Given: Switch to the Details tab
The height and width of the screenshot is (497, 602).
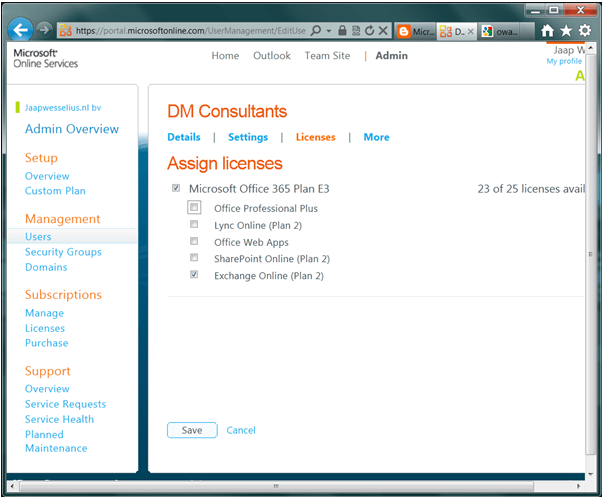Looking at the screenshot, I should click(184, 137).
